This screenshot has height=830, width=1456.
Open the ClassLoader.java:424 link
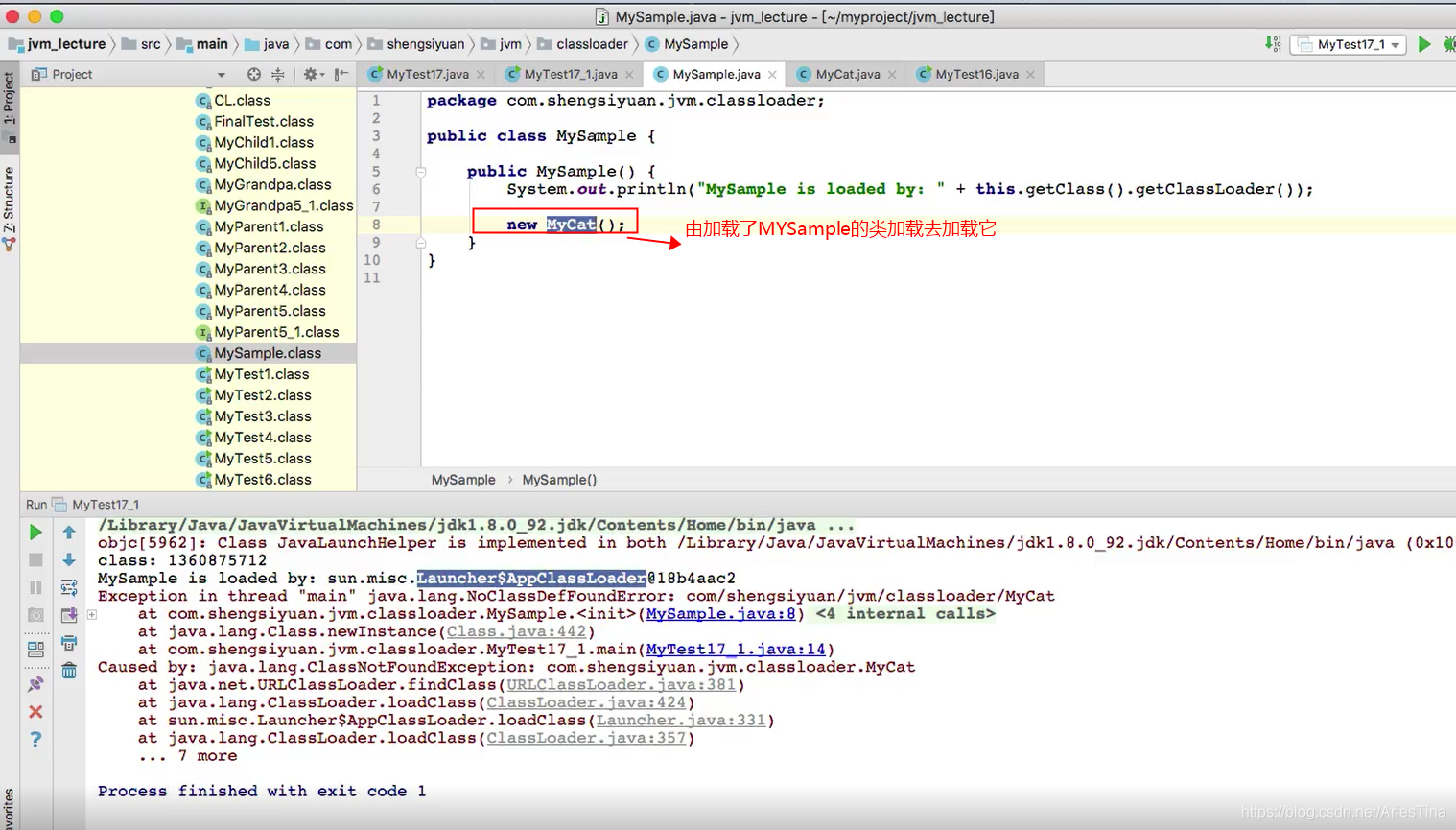586,702
